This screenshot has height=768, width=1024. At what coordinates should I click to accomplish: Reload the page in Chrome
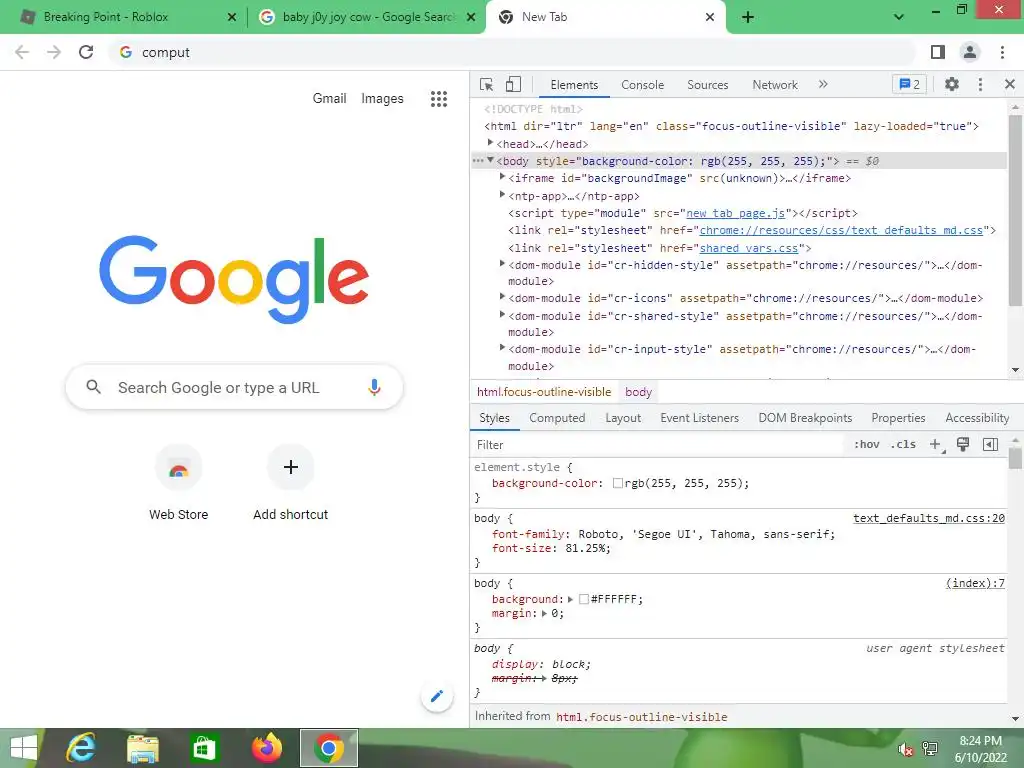click(x=86, y=52)
